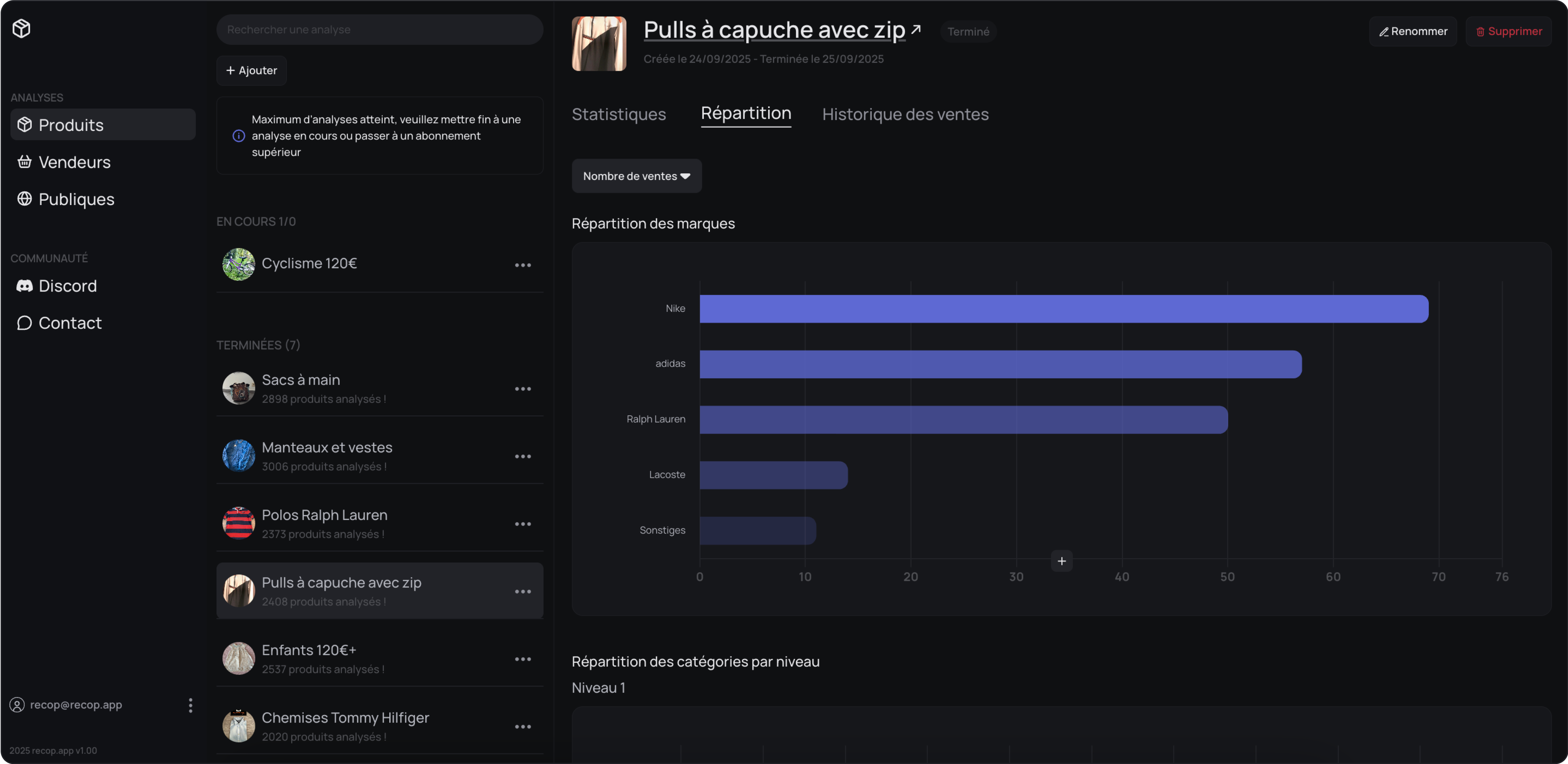The image size is (1568, 764).
Task: Expand the Nombre de ventes dropdown
Action: (636, 176)
